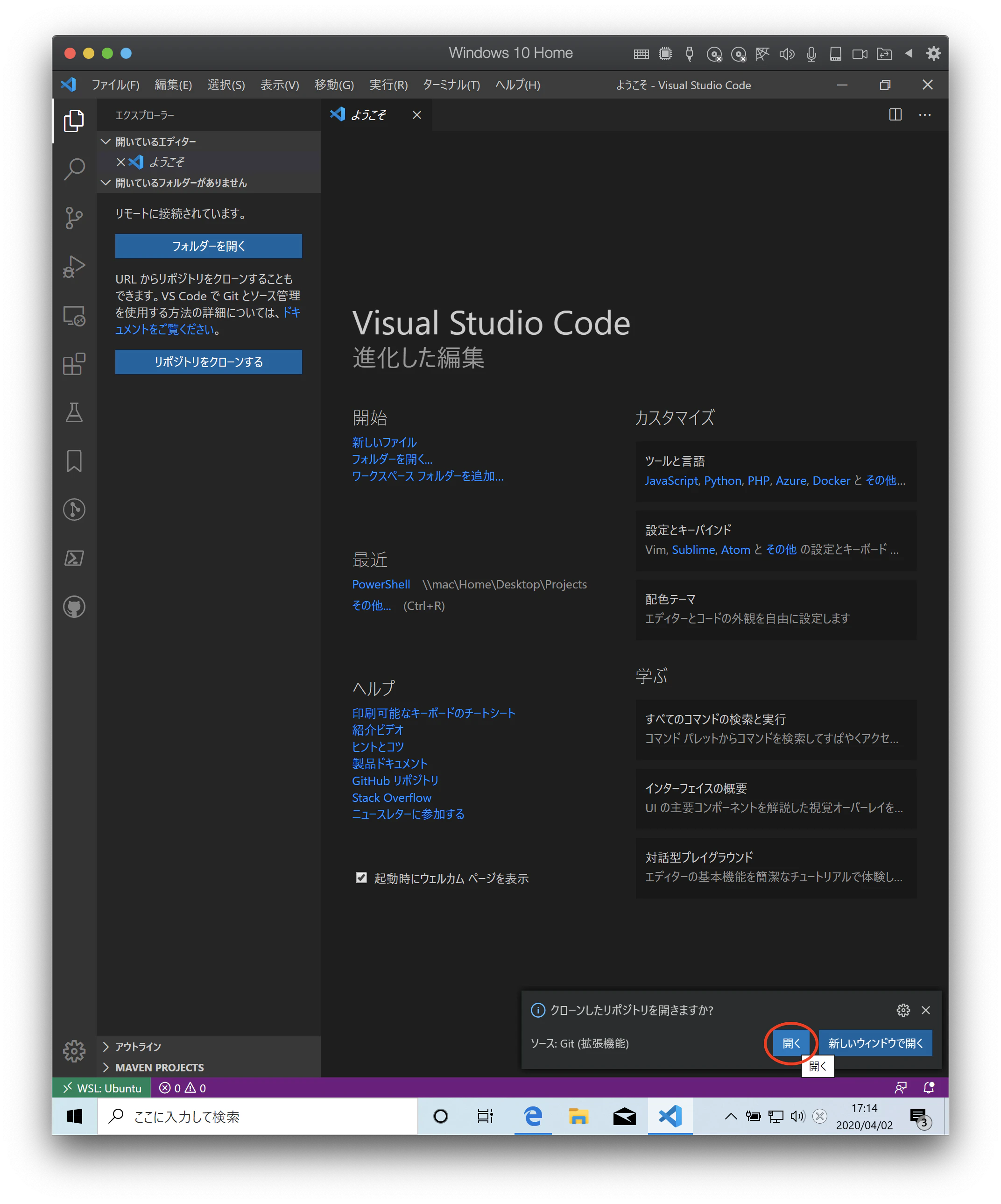Open the ヘルプ(H) menu
Image resolution: width=1001 pixels, height=1204 pixels.
pos(518,85)
